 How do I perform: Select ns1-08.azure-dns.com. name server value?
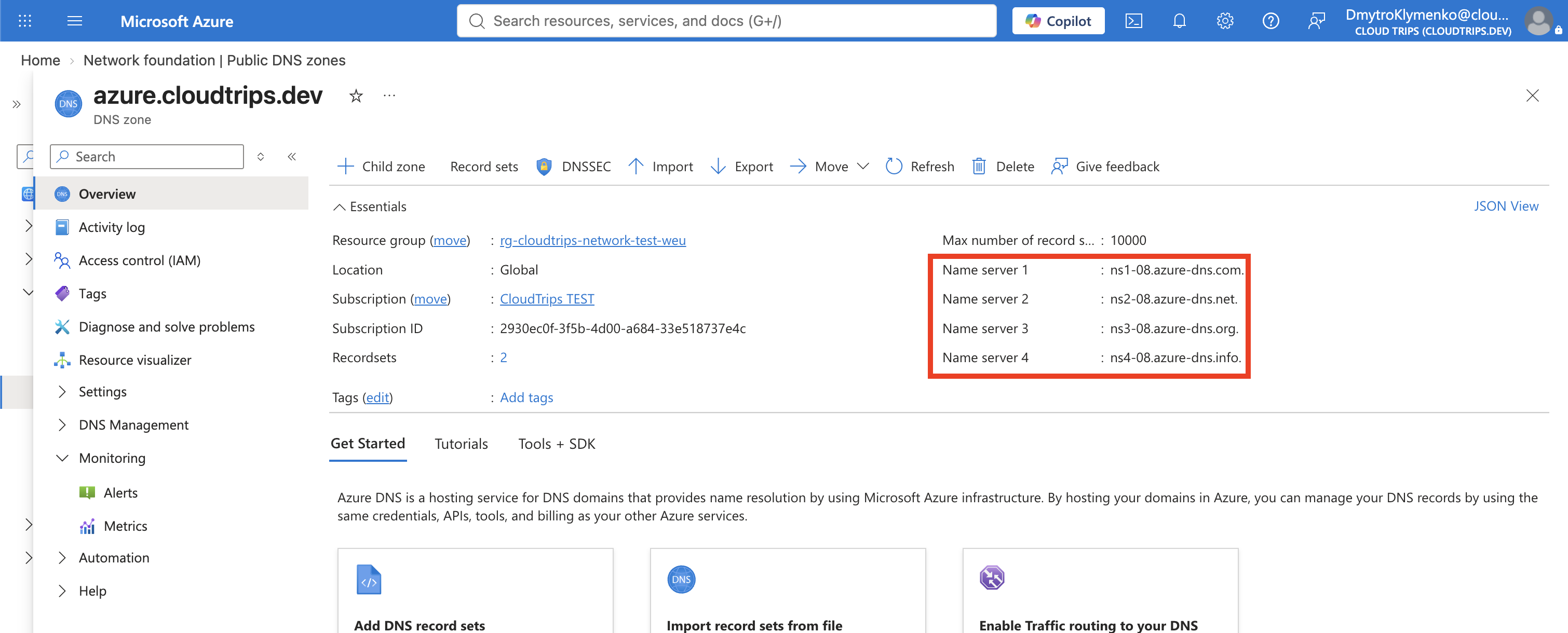pos(1177,270)
